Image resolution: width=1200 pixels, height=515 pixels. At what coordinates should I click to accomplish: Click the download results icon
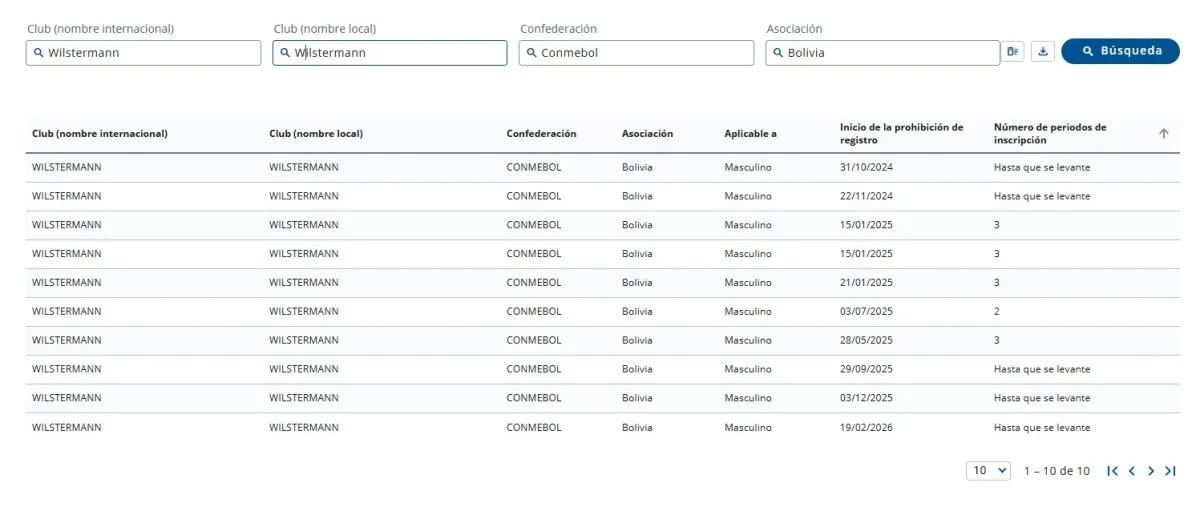click(1043, 52)
